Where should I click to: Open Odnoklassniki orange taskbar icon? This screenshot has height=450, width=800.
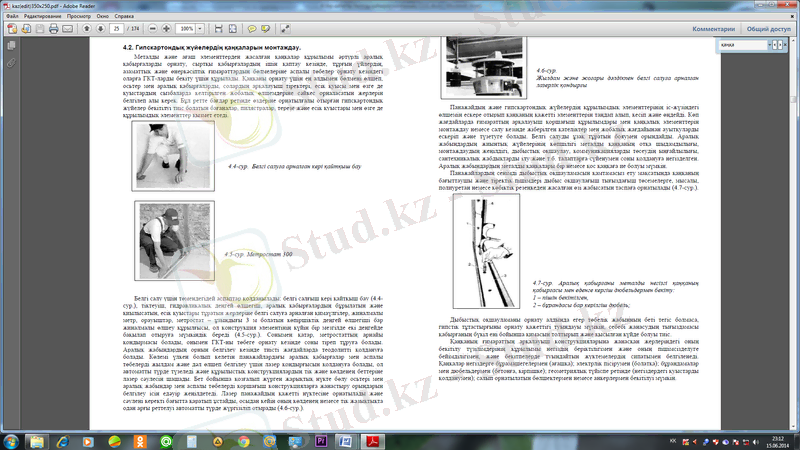point(140,441)
